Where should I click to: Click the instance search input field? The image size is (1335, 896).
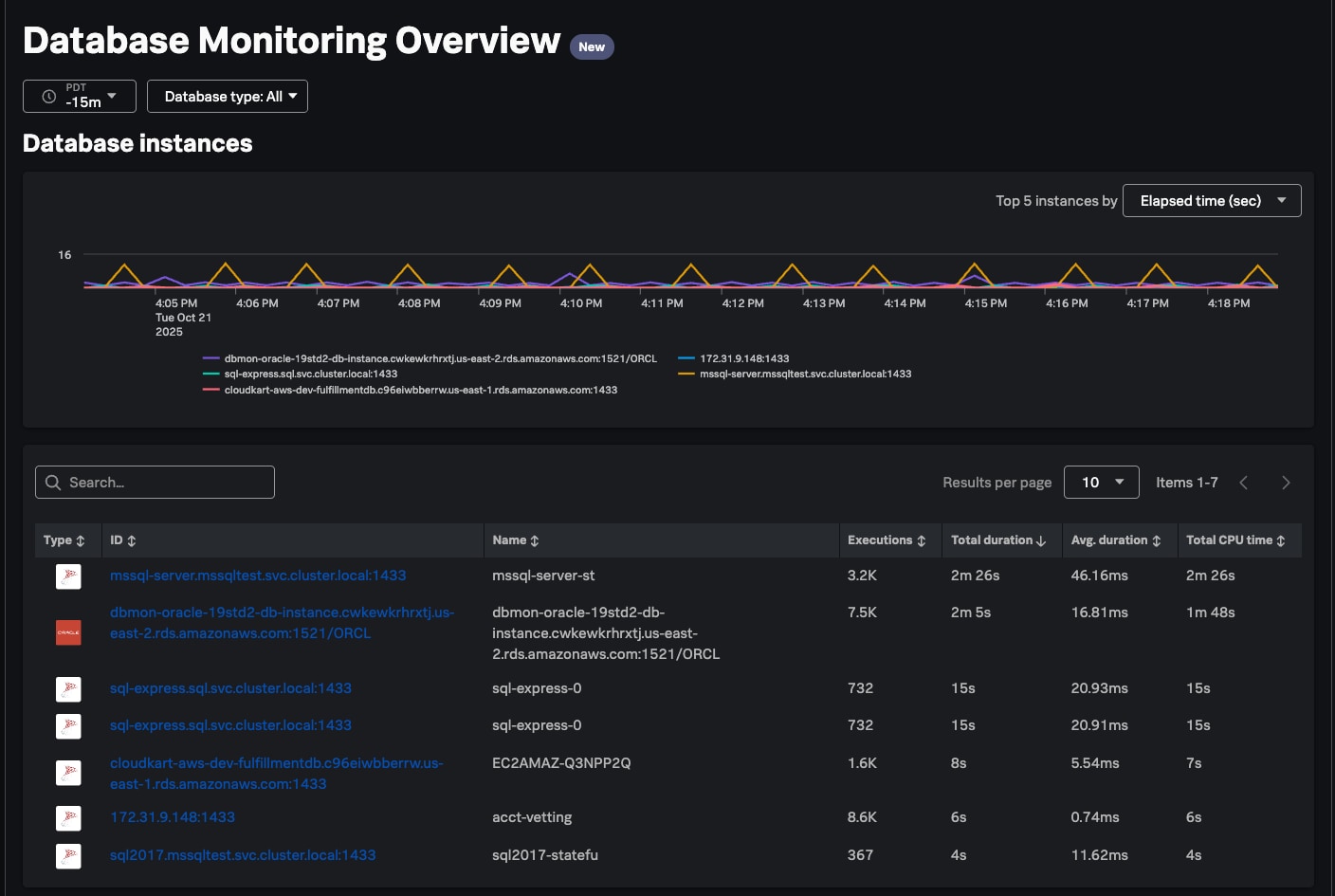[155, 483]
